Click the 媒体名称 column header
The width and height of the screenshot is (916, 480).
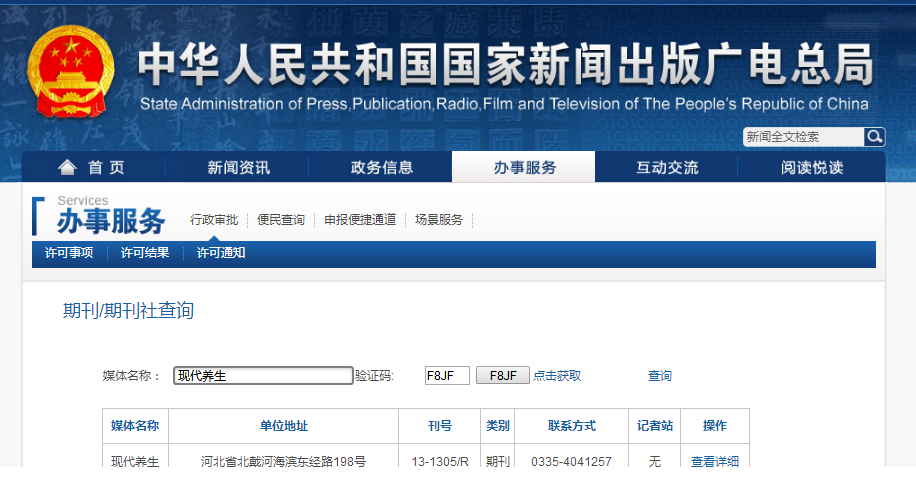(x=135, y=426)
